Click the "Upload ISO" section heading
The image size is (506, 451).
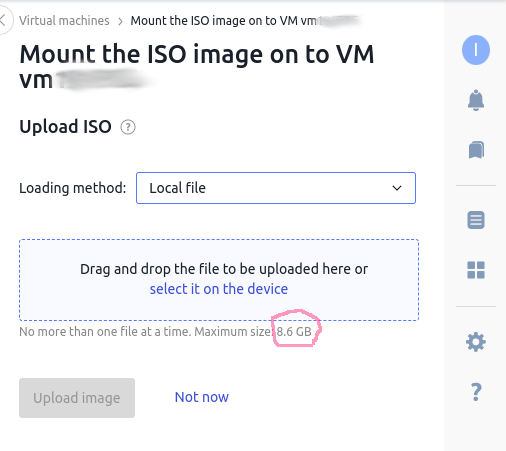pyautogui.click(x=65, y=127)
